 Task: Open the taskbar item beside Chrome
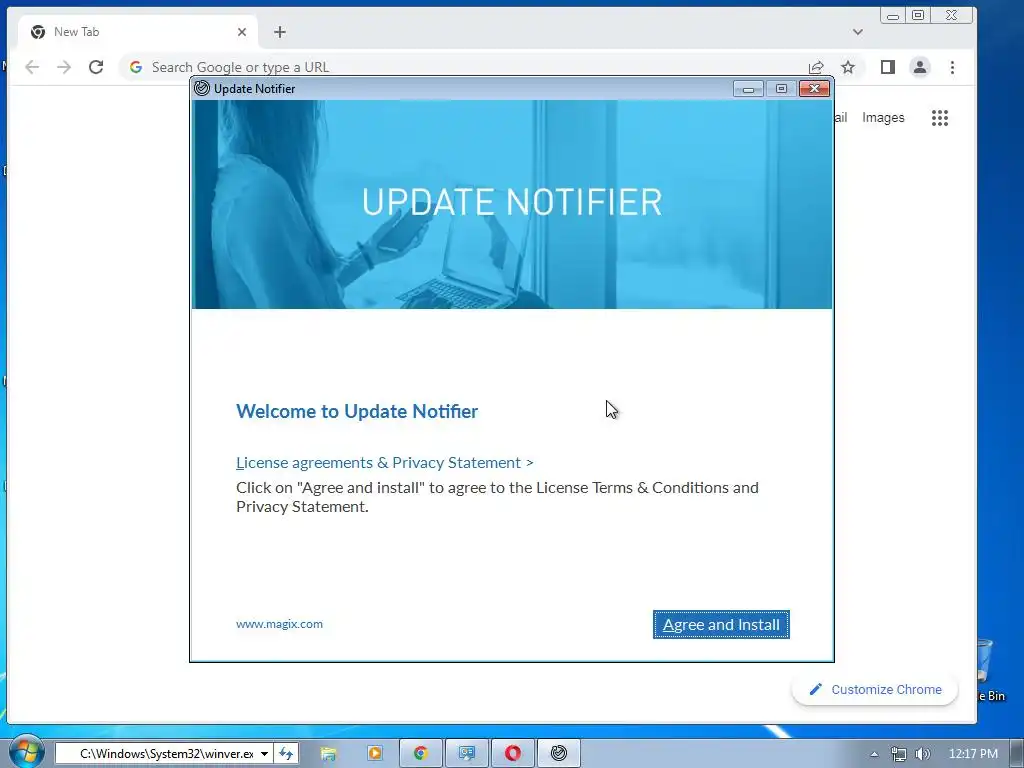tap(466, 754)
